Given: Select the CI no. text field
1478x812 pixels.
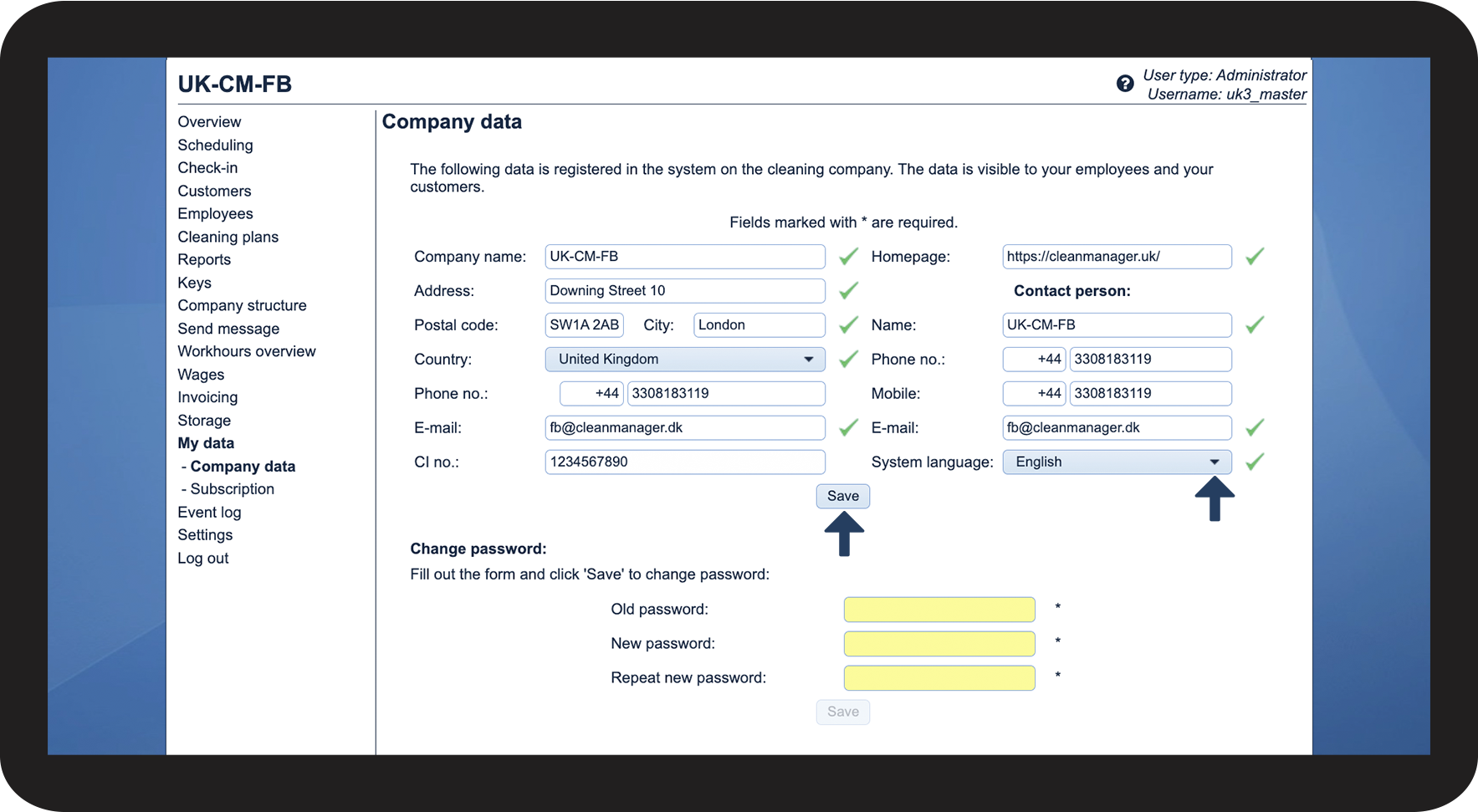Looking at the screenshot, I should pos(684,462).
